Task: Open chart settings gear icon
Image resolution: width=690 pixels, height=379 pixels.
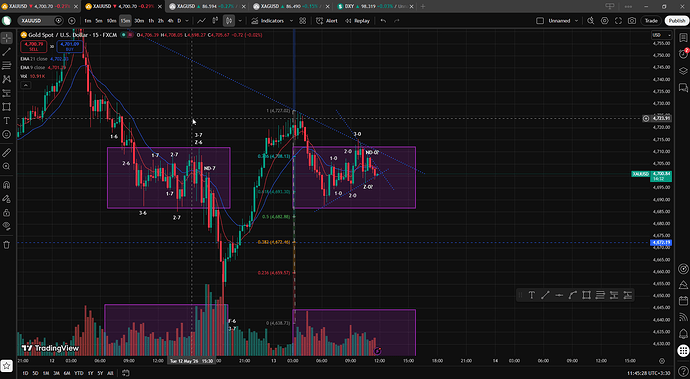Action: pyautogui.click(x=605, y=21)
